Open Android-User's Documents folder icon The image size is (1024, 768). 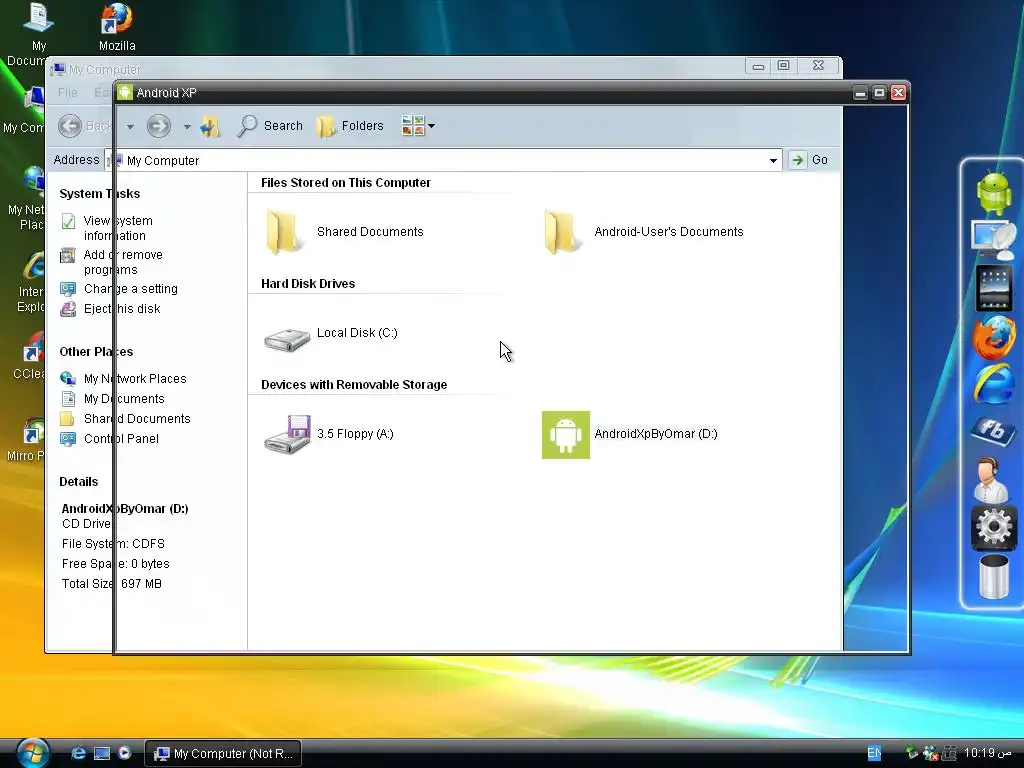(x=561, y=231)
